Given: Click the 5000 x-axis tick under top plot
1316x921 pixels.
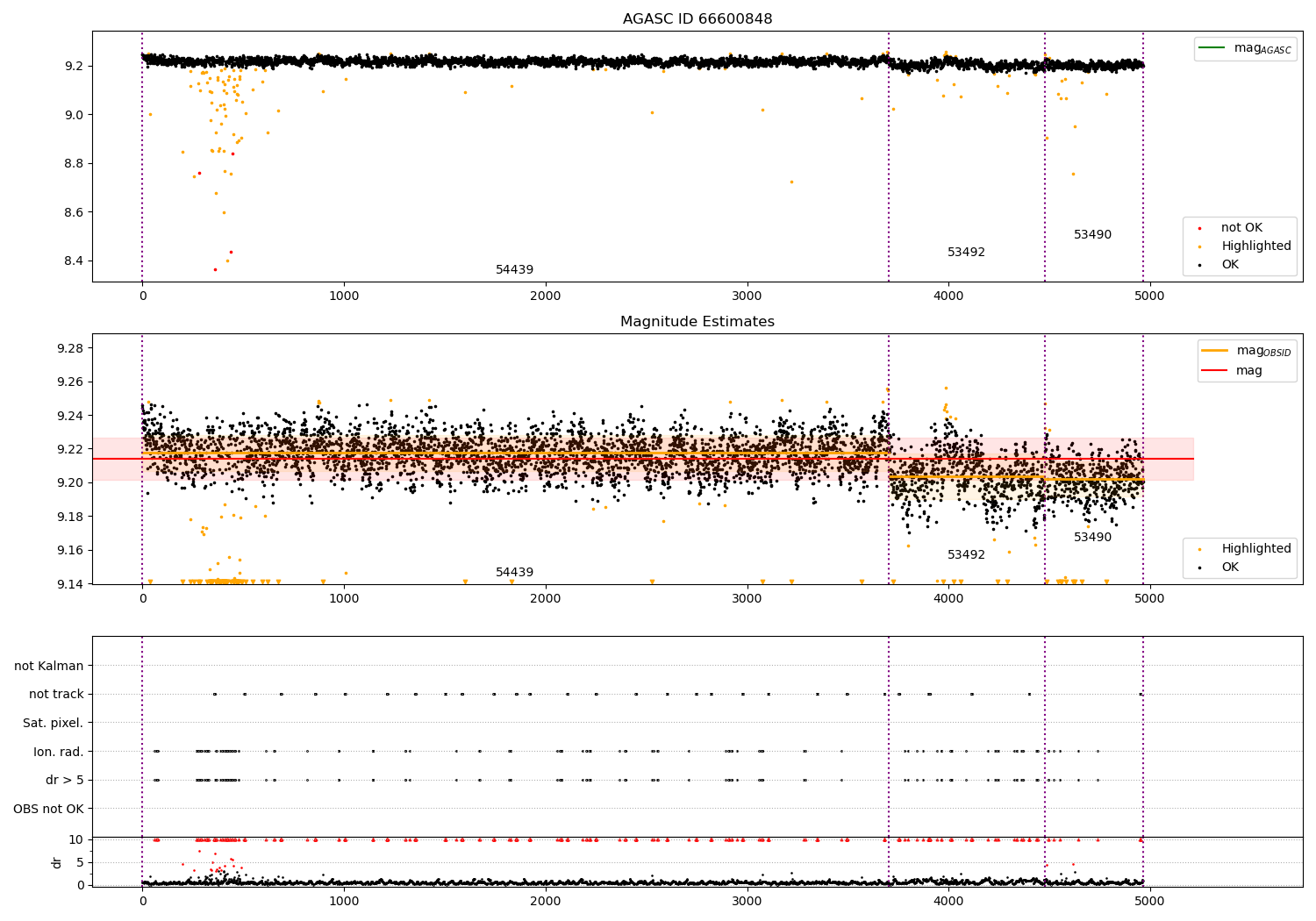Looking at the screenshot, I should 1149,296.
